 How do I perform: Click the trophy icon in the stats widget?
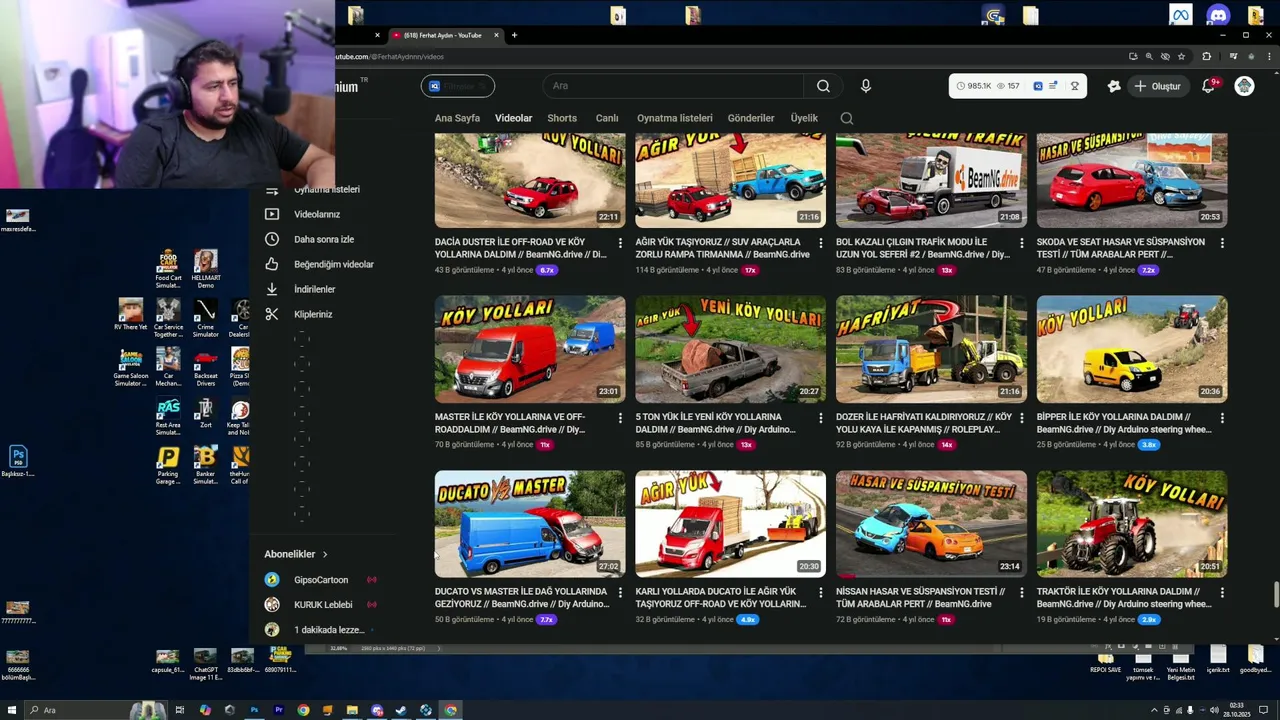(1075, 86)
